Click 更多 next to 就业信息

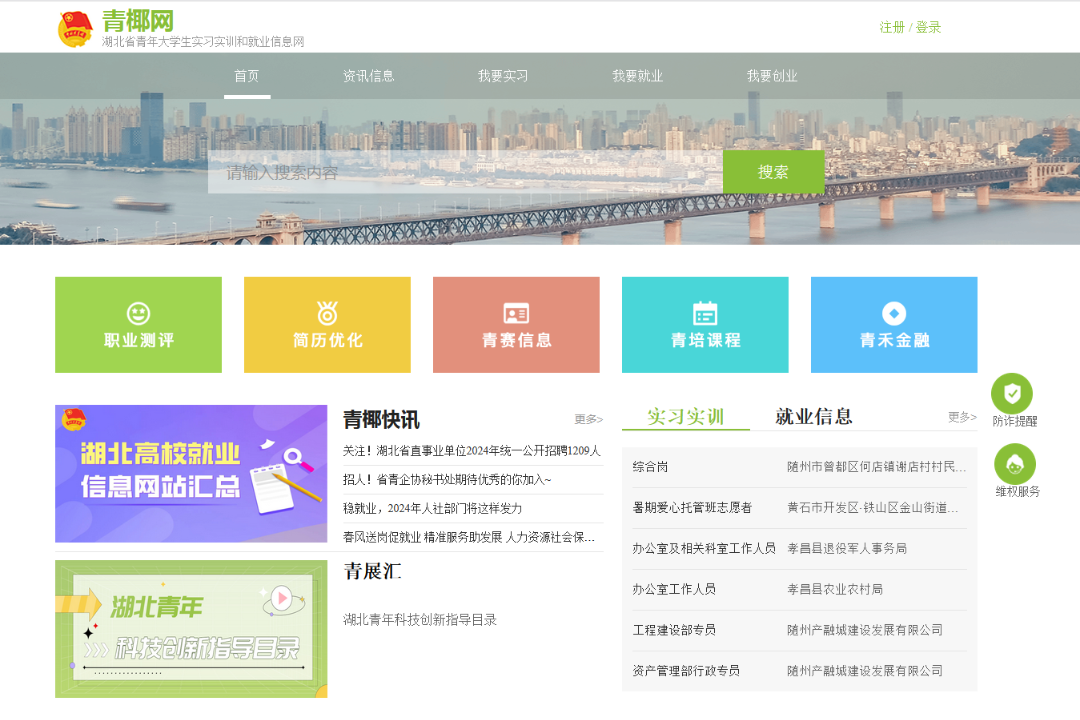[962, 417]
